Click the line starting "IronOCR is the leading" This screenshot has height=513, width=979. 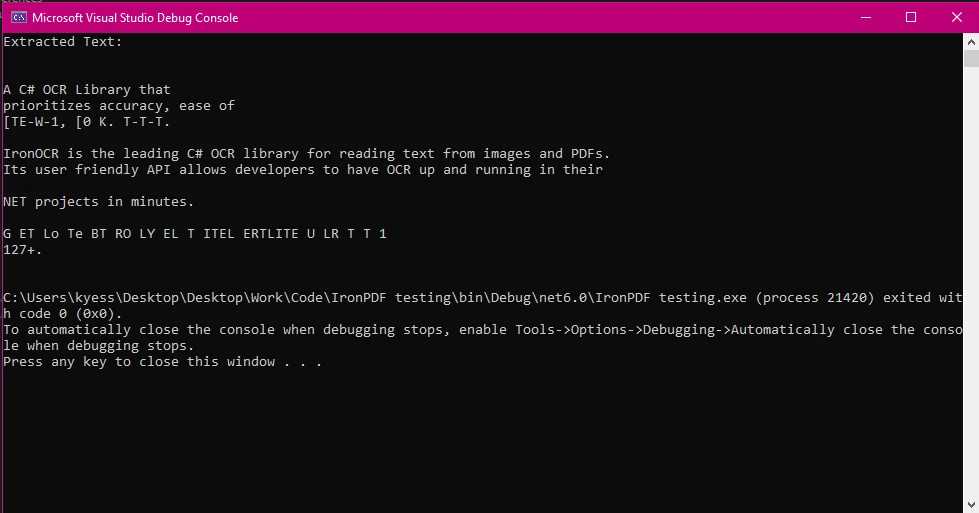(306, 154)
